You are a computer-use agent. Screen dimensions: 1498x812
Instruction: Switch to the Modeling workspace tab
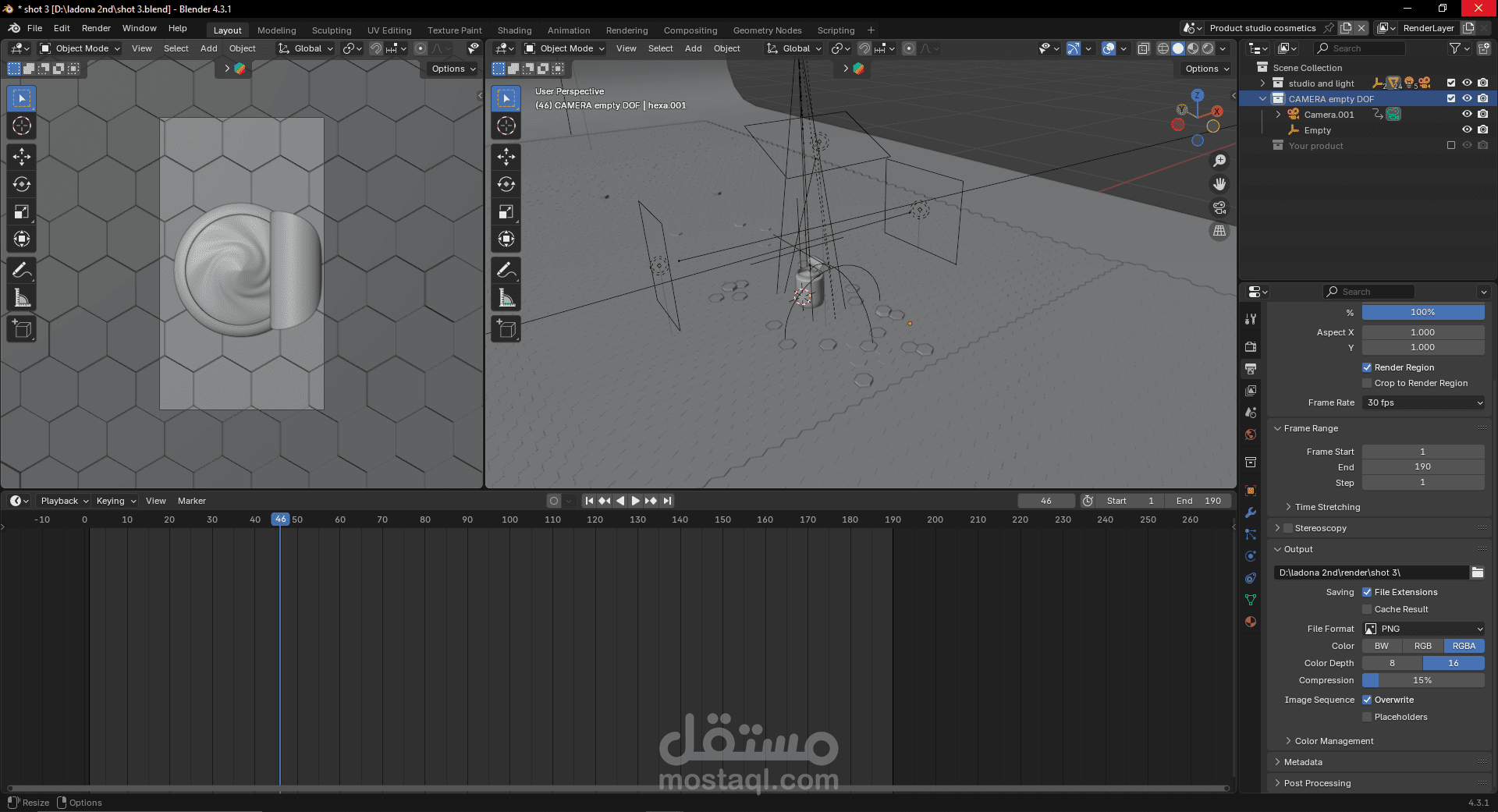(x=277, y=30)
